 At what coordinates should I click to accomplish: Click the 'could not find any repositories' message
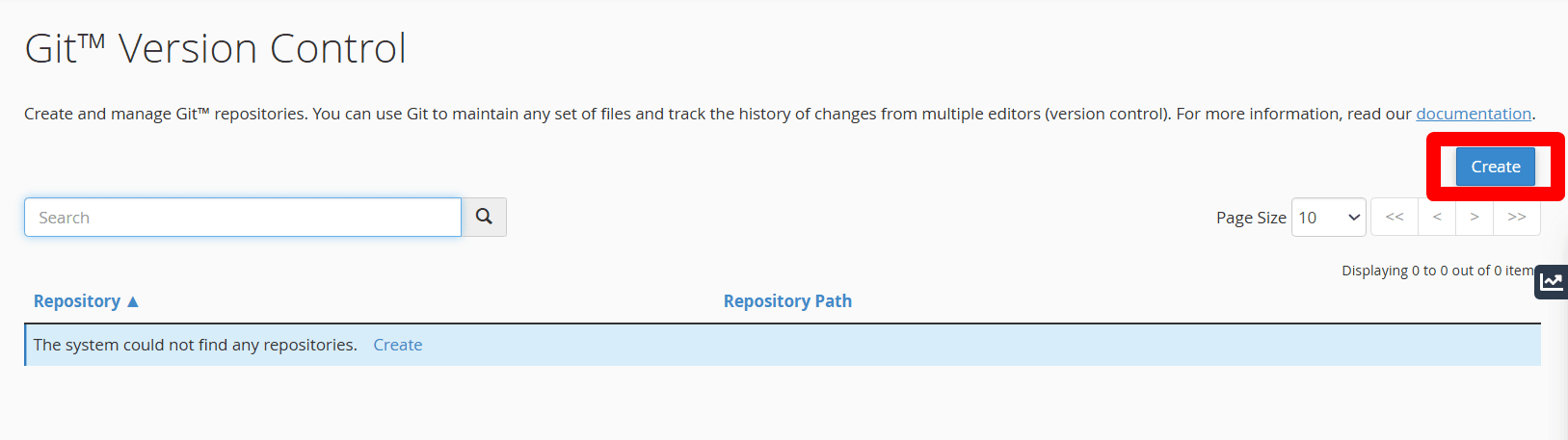click(x=196, y=345)
